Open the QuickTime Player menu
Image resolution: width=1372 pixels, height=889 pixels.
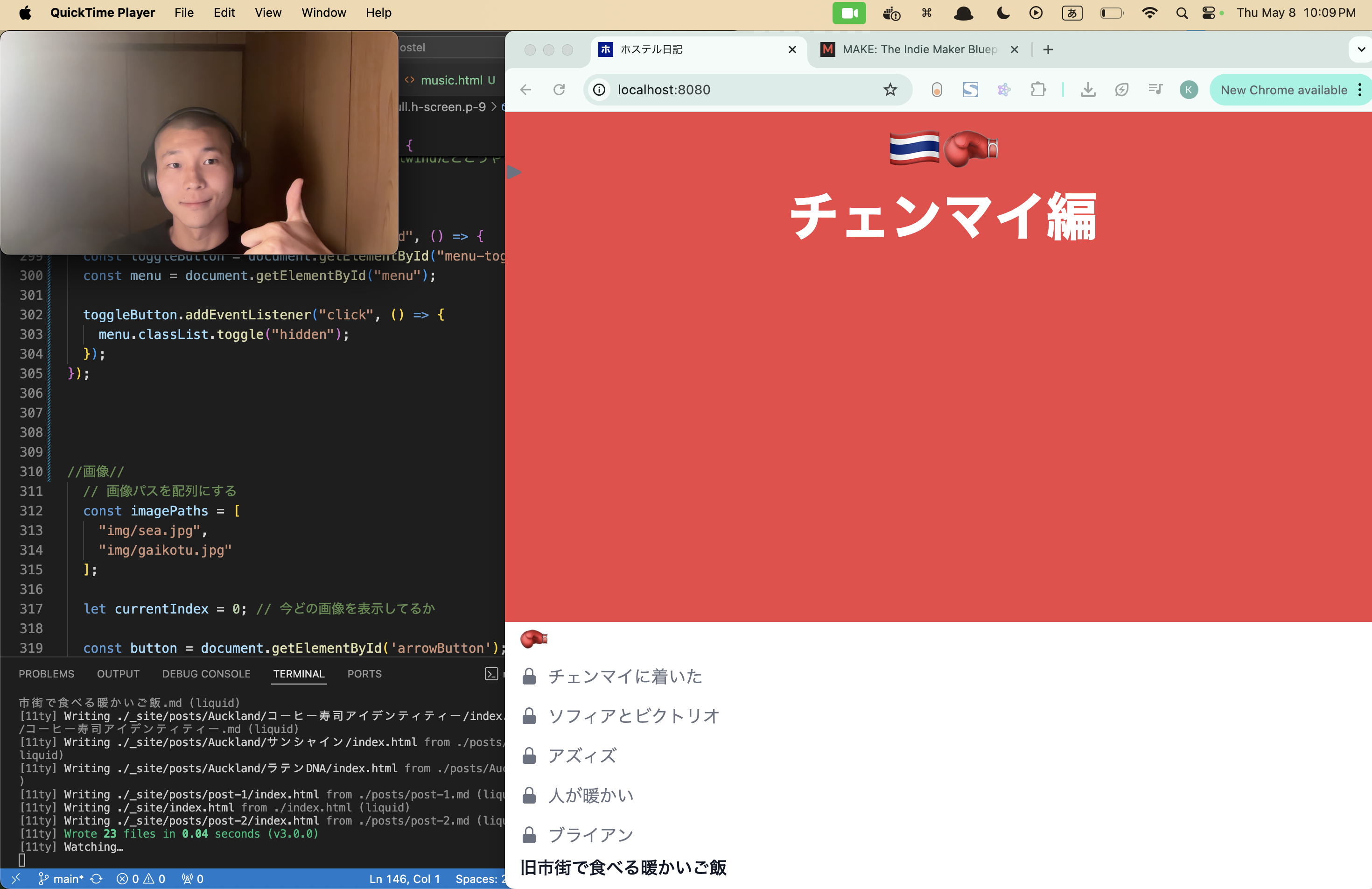click(103, 13)
